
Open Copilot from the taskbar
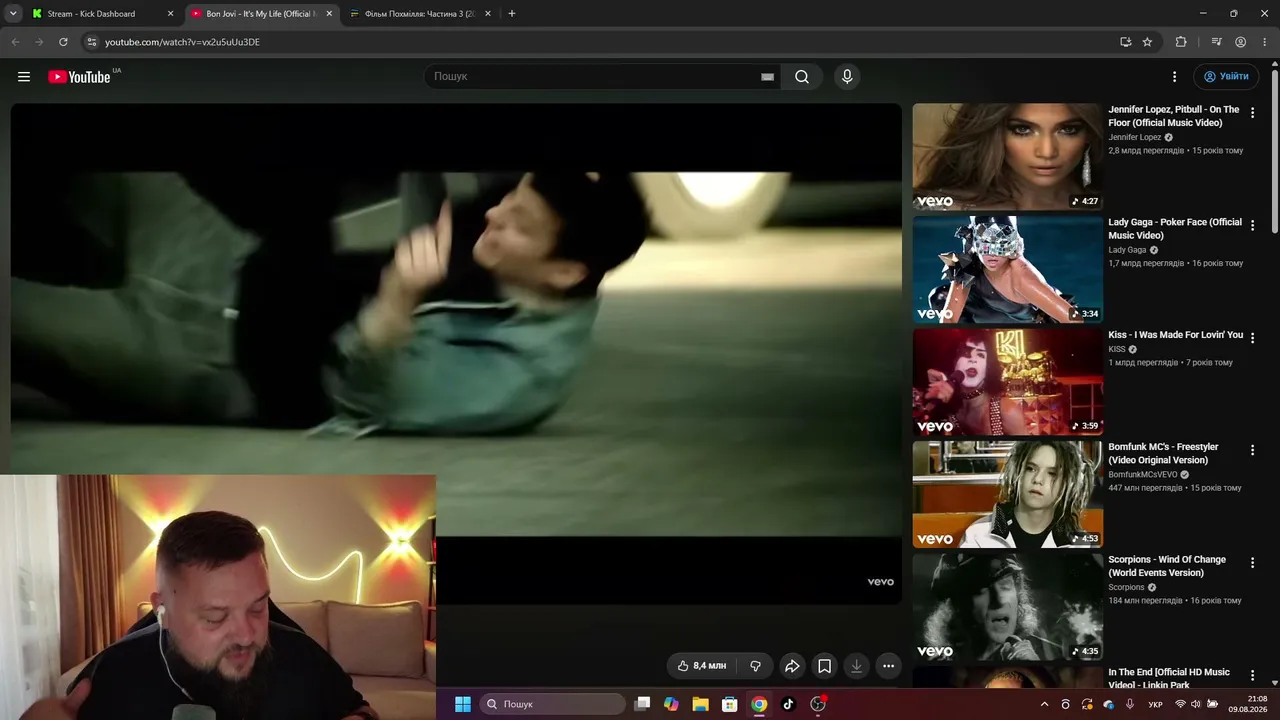[x=671, y=704]
